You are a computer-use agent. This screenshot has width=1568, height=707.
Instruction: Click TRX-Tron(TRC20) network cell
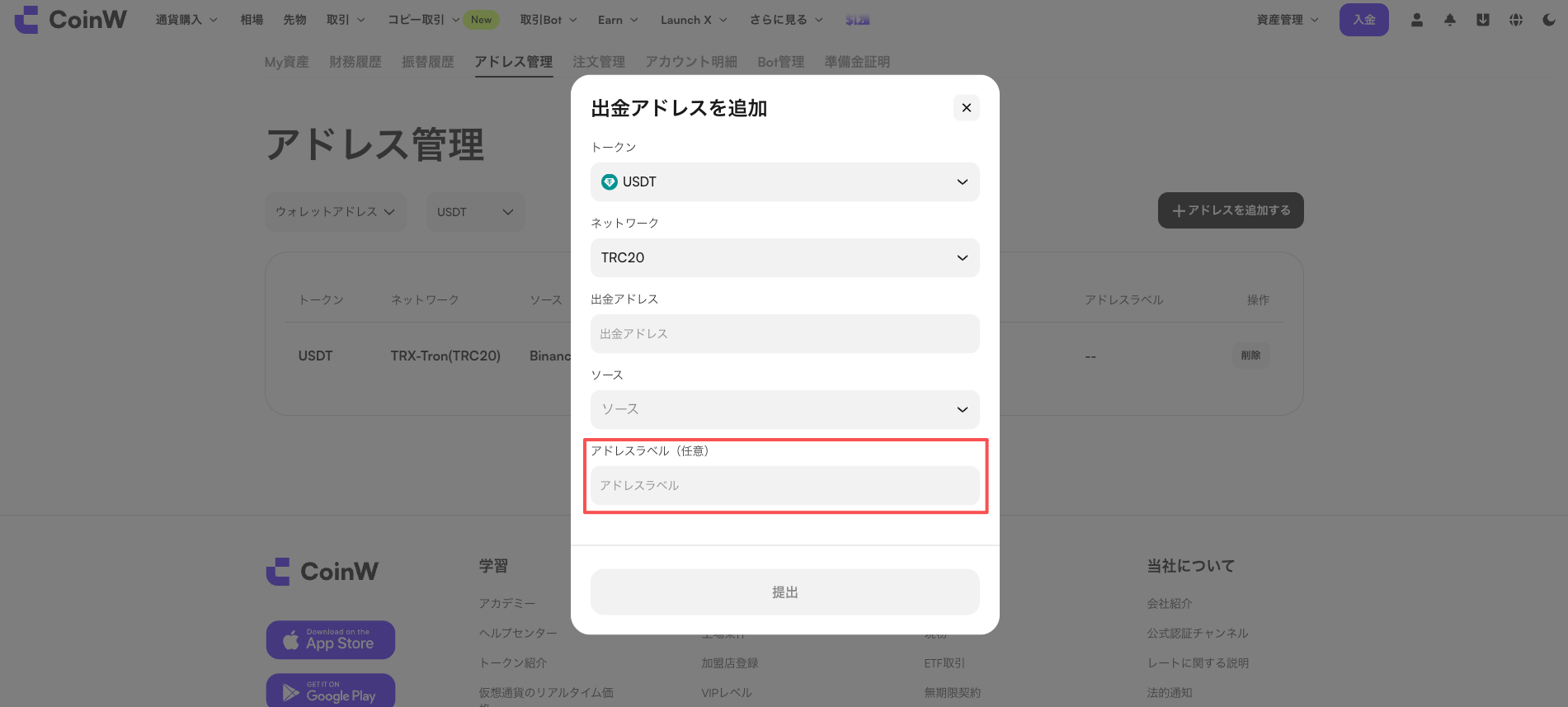(x=445, y=356)
